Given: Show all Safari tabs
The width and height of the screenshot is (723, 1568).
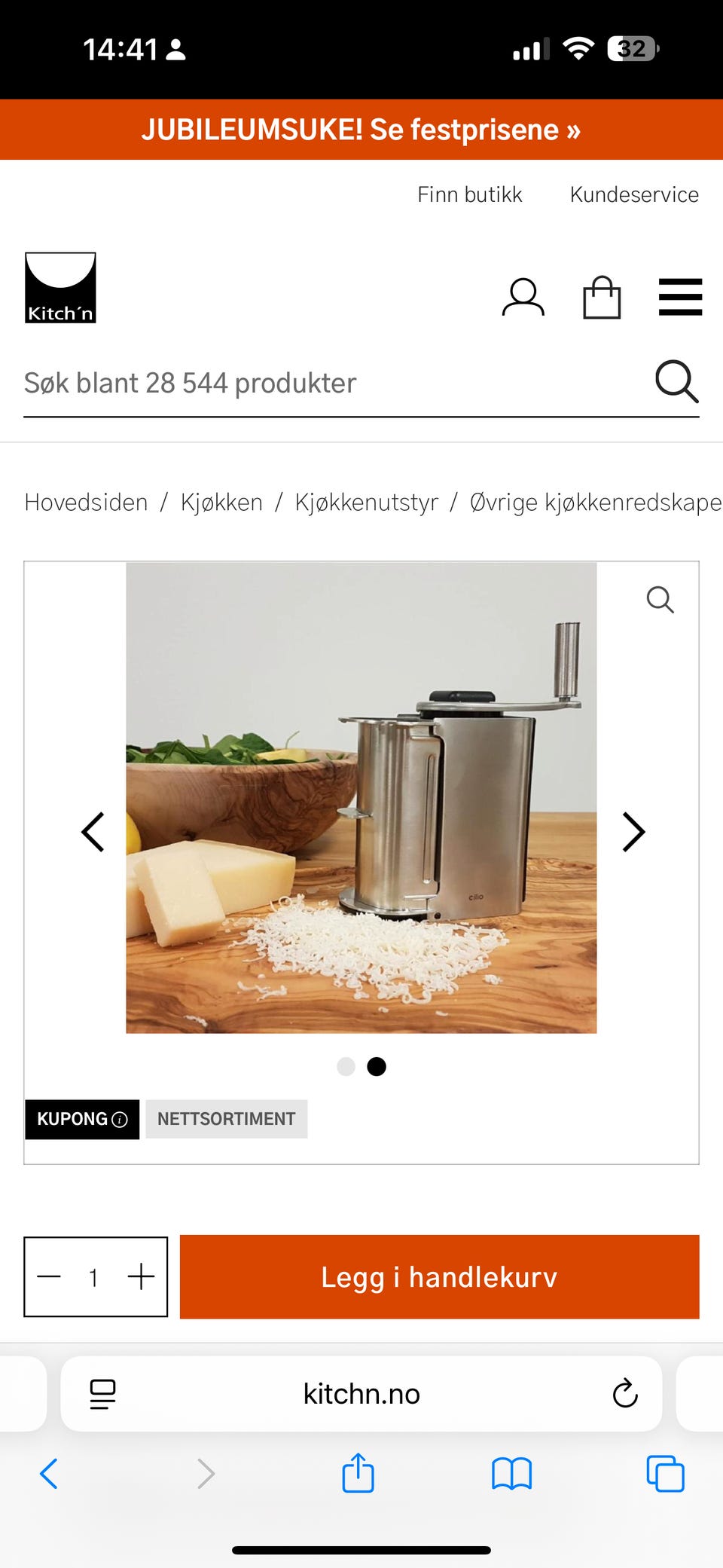Looking at the screenshot, I should pyautogui.click(x=665, y=1473).
